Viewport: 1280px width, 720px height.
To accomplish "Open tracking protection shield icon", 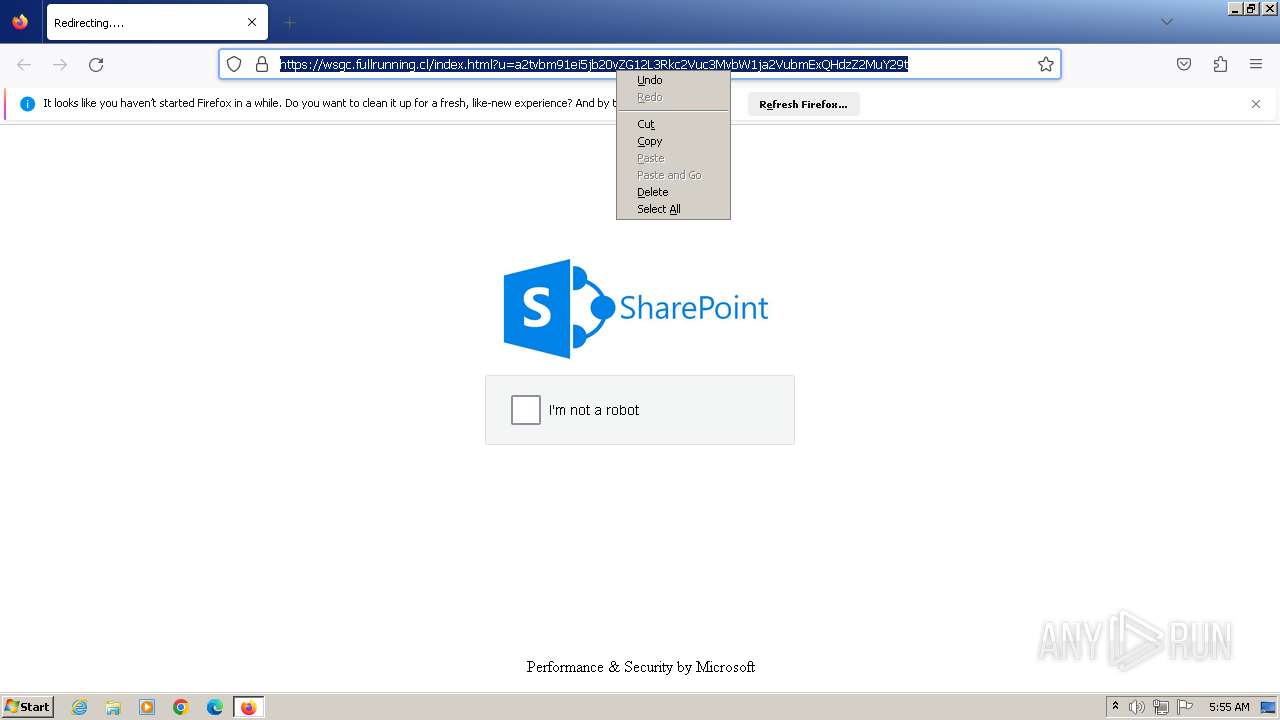I will pos(234,64).
